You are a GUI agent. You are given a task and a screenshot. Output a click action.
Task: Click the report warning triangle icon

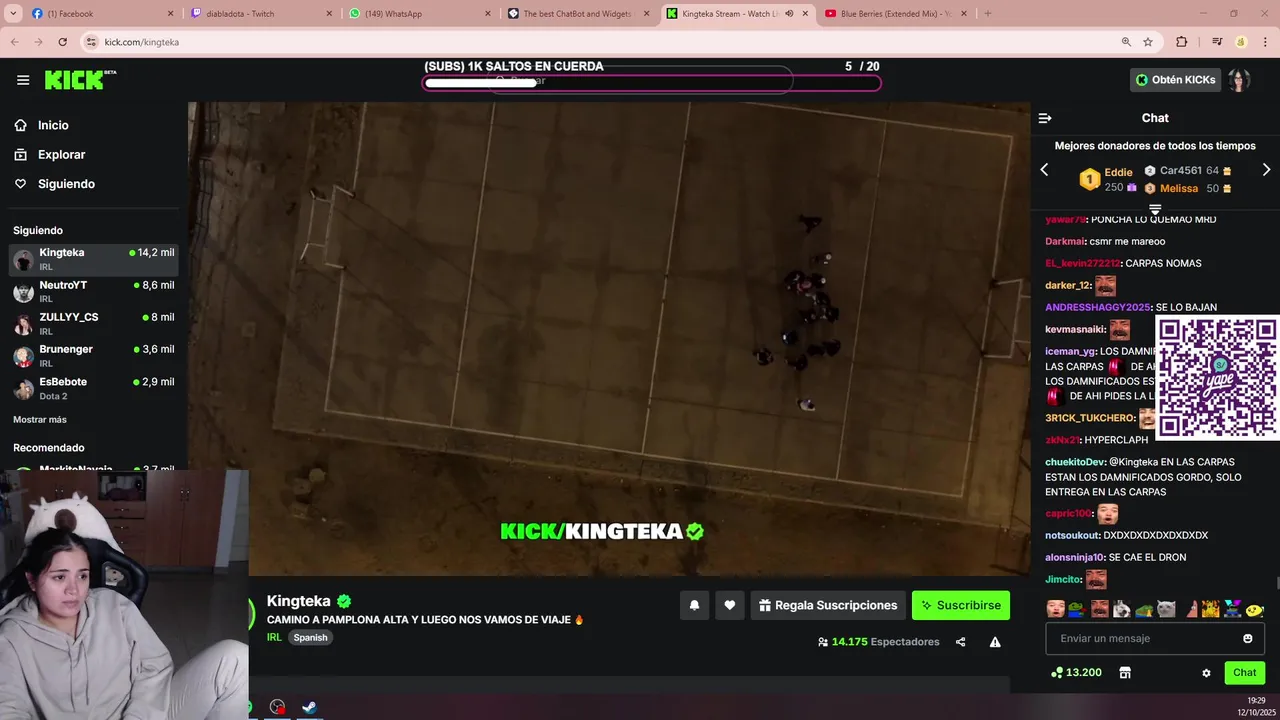click(x=995, y=642)
